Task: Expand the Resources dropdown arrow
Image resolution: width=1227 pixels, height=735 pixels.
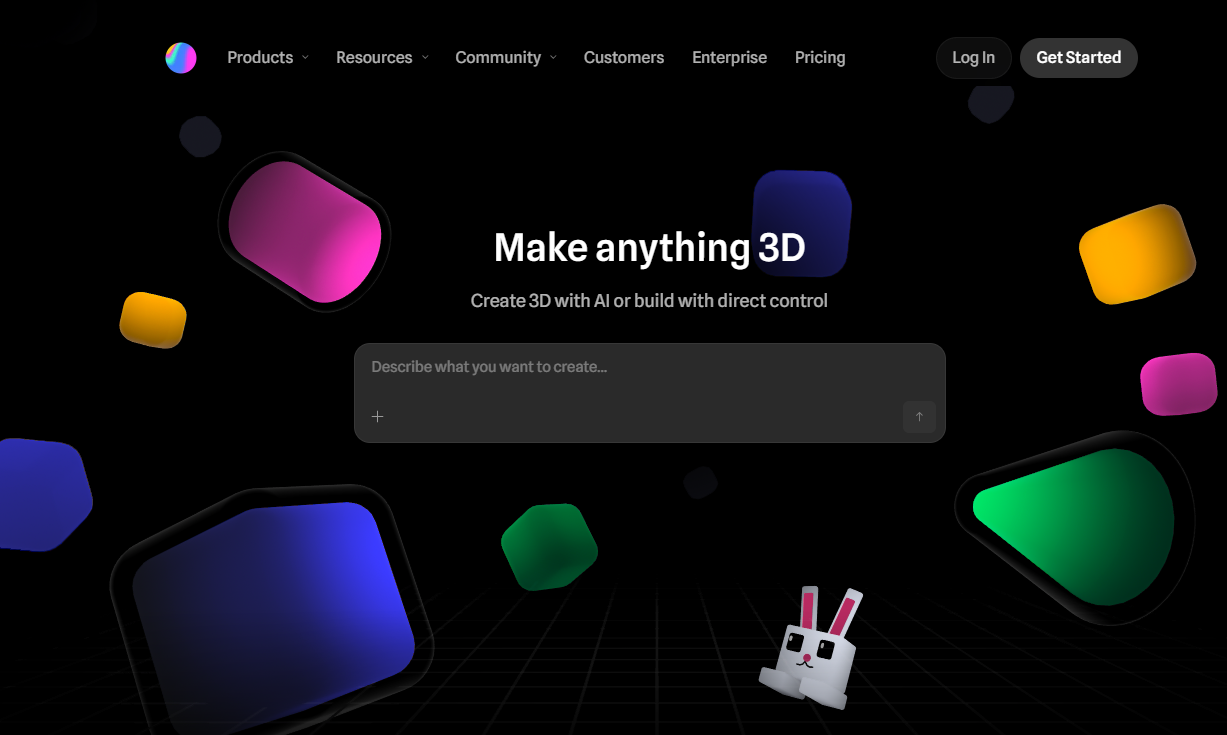Action: (425, 58)
